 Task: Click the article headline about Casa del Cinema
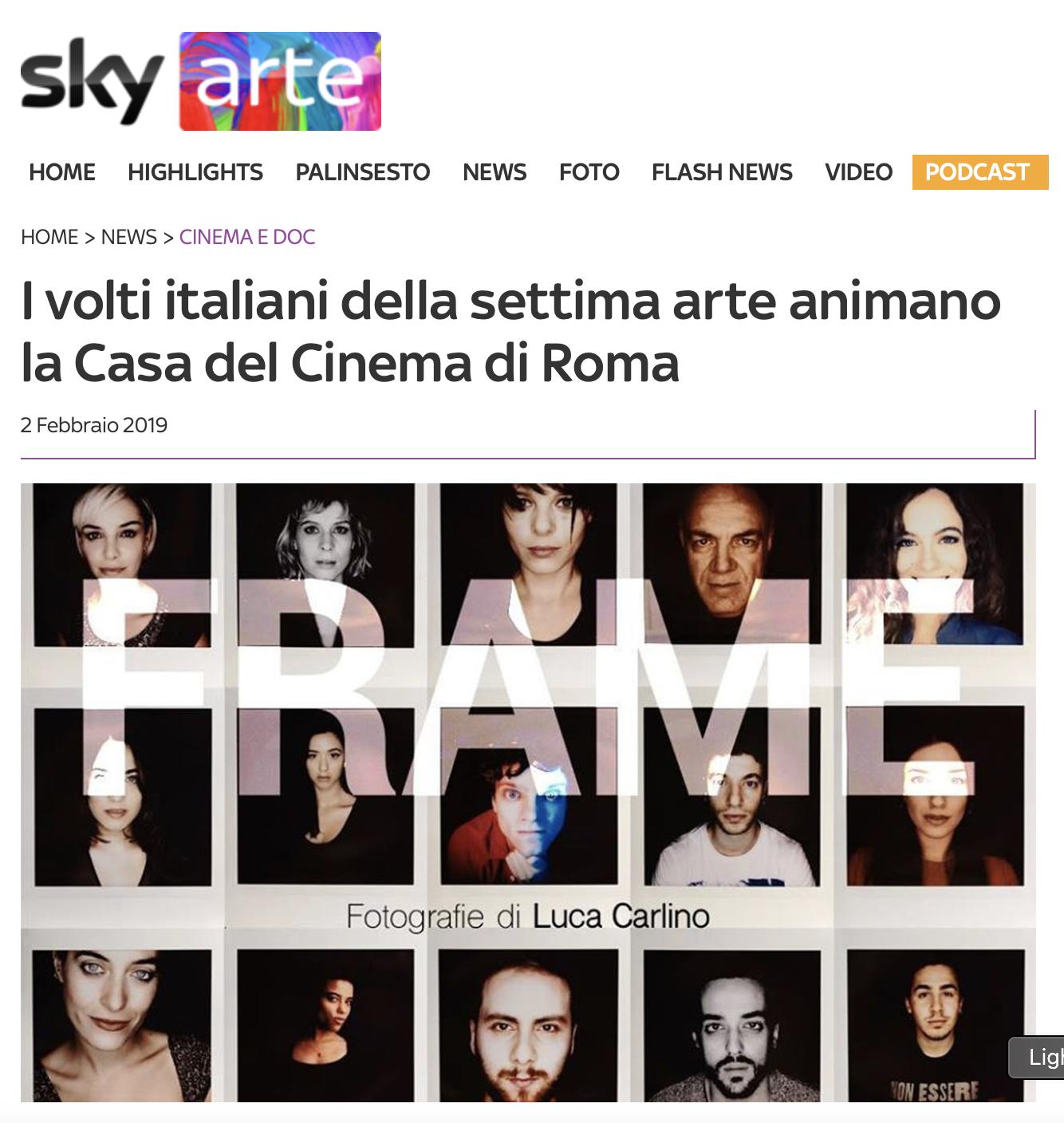pos(510,331)
